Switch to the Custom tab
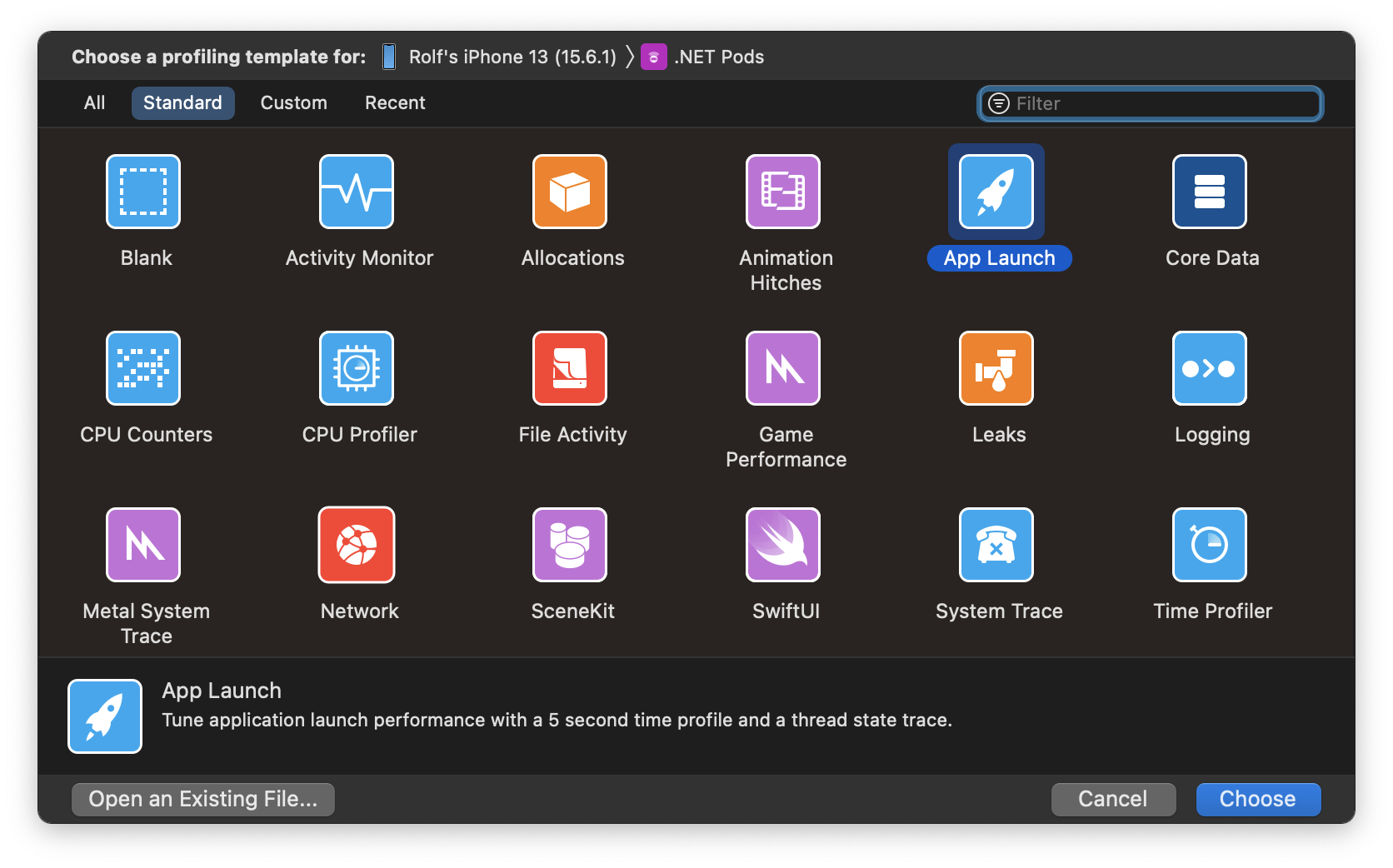 294,103
